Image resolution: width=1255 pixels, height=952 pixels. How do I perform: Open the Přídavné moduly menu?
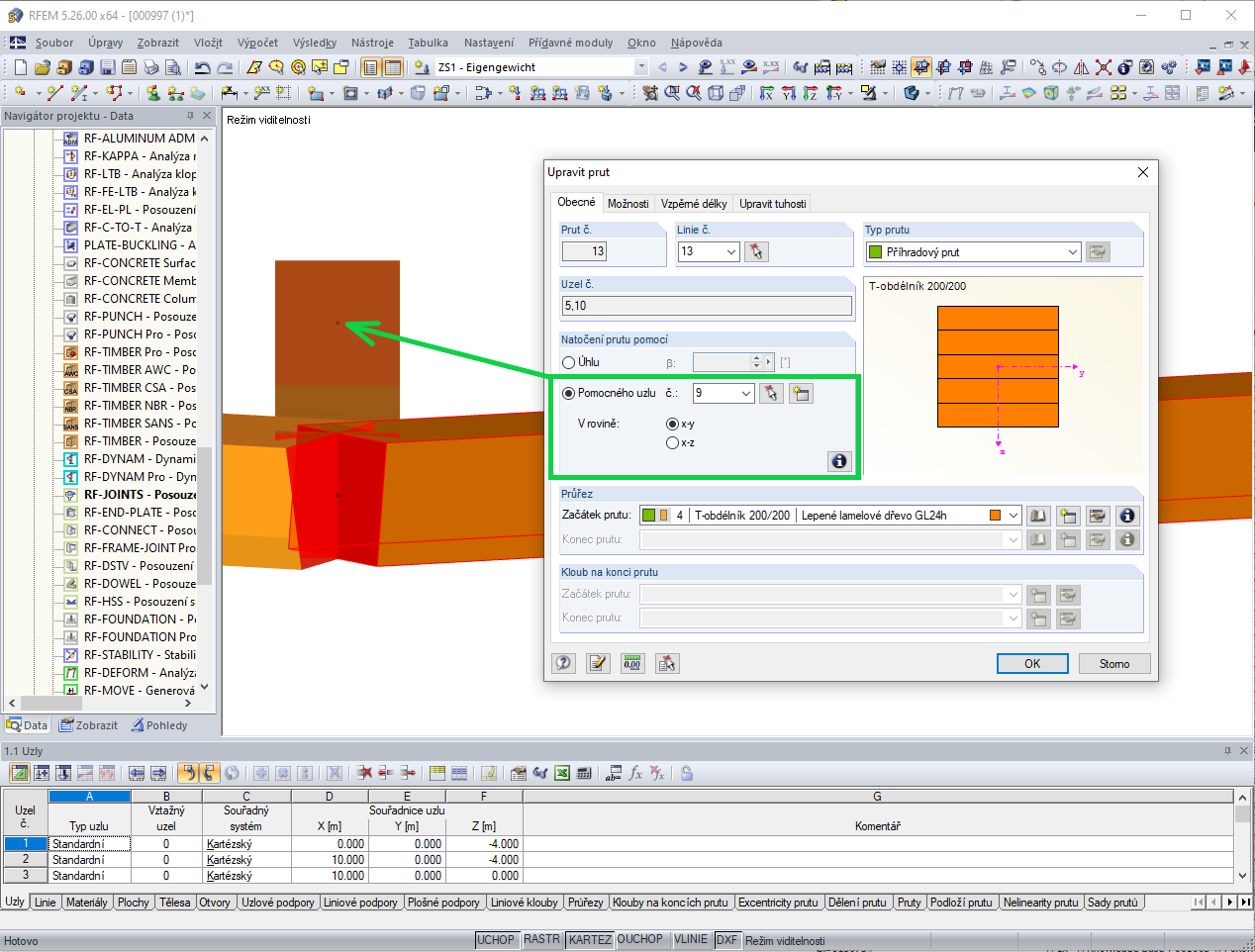pyautogui.click(x=570, y=43)
